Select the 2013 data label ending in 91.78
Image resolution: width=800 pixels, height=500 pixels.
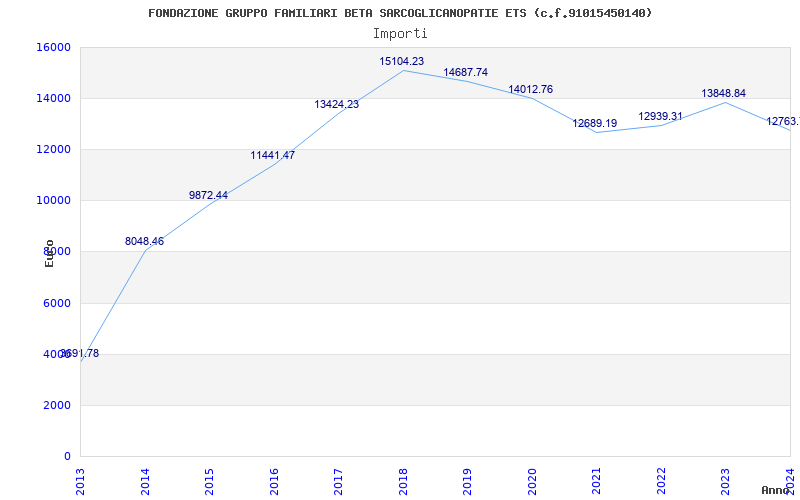tap(80, 354)
